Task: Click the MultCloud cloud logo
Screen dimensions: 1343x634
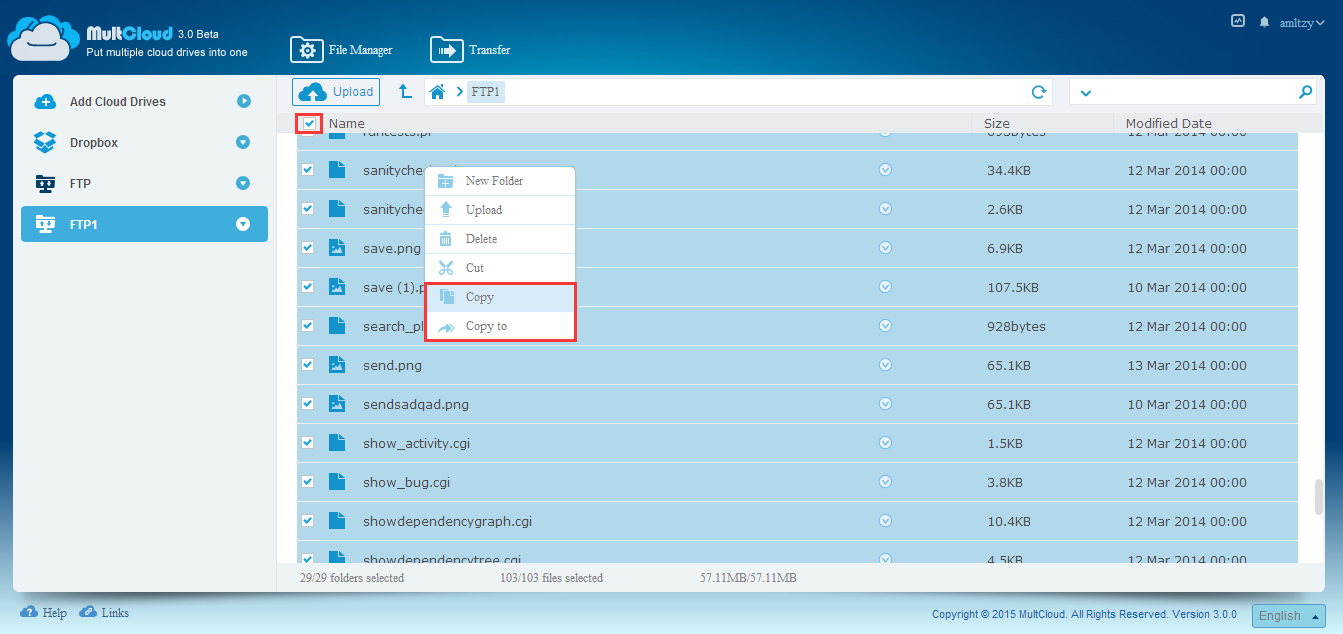Action: point(42,39)
